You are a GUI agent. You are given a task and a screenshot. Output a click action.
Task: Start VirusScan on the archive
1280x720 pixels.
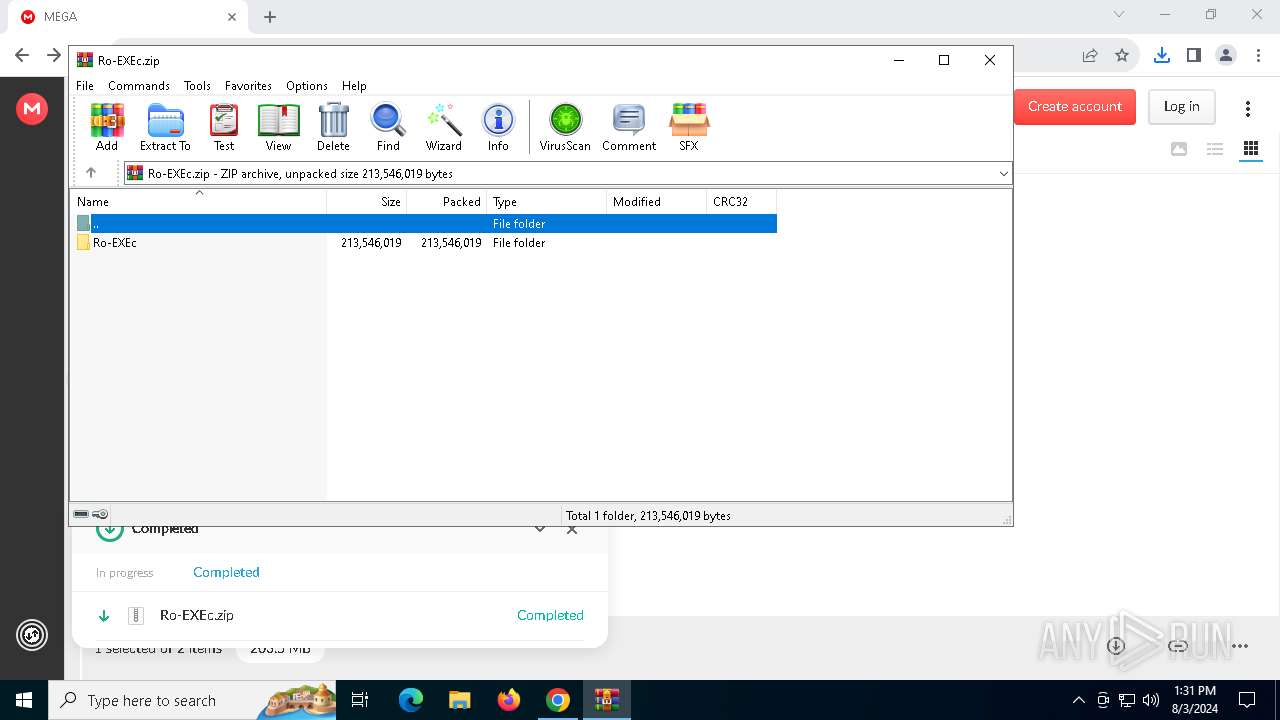(565, 128)
